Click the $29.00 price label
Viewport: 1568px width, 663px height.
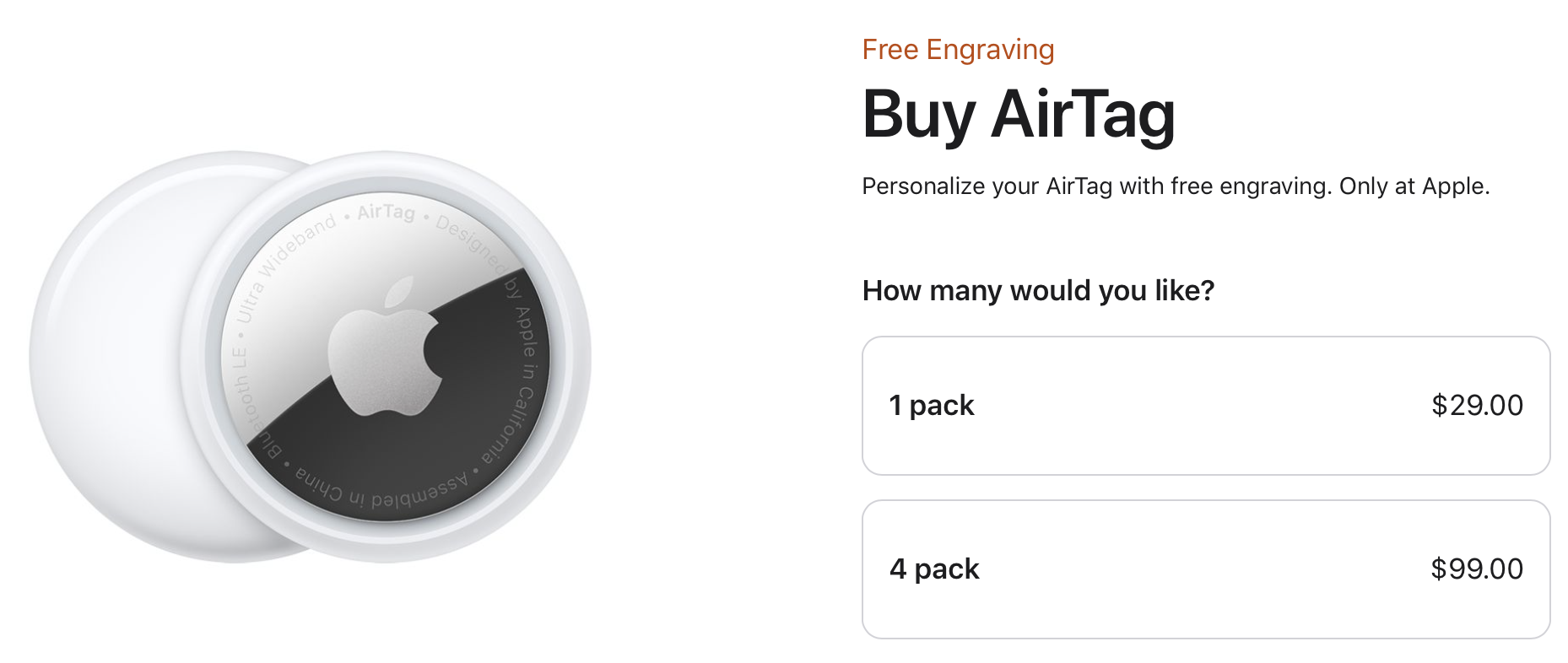[x=1478, y=405]
